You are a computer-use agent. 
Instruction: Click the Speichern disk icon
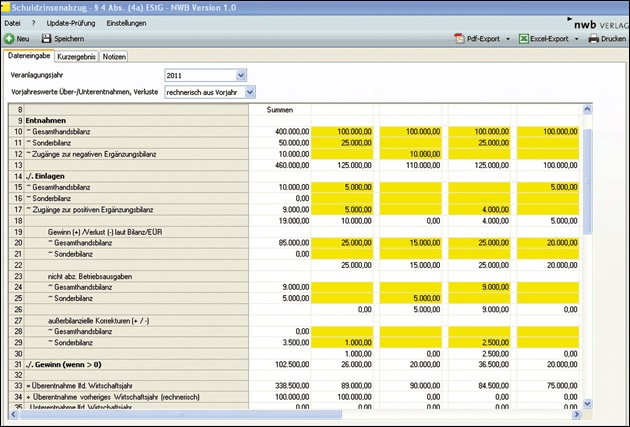(46, 38)
